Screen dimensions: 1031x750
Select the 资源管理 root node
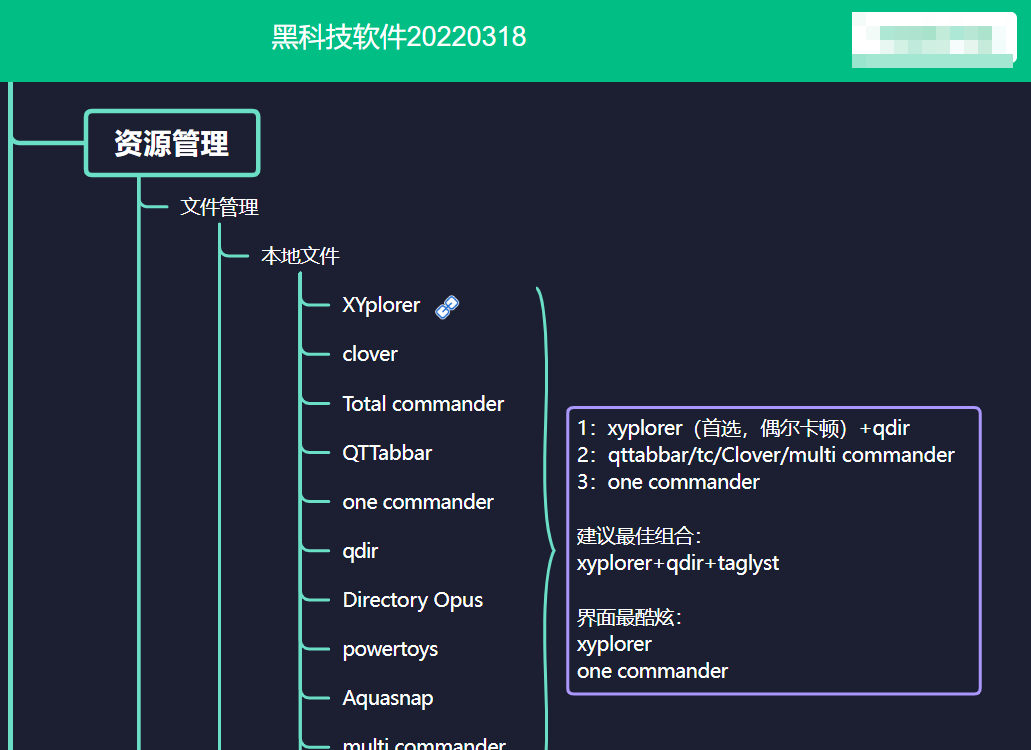172,143
